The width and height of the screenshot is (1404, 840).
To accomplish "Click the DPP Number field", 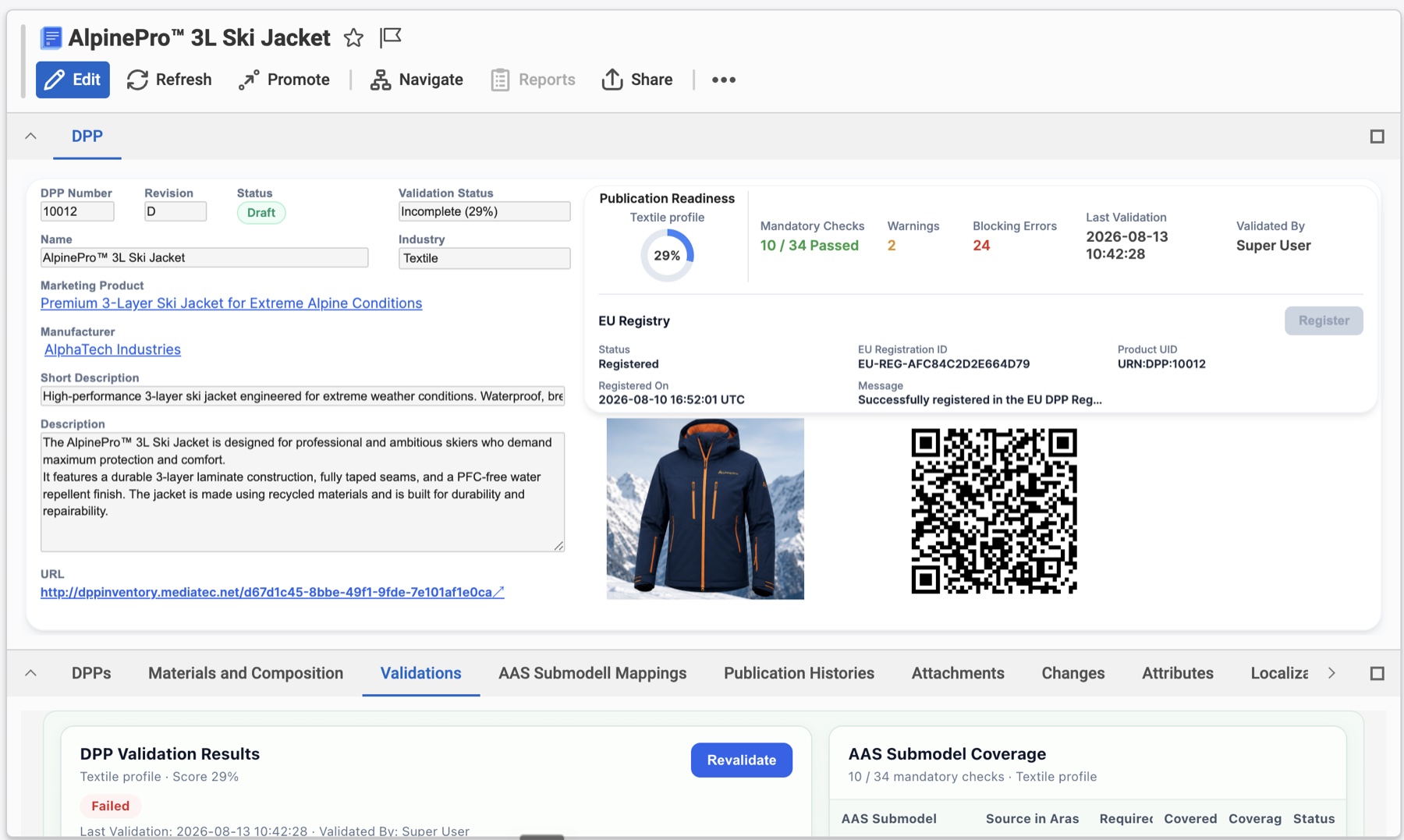I will [77, 211].
